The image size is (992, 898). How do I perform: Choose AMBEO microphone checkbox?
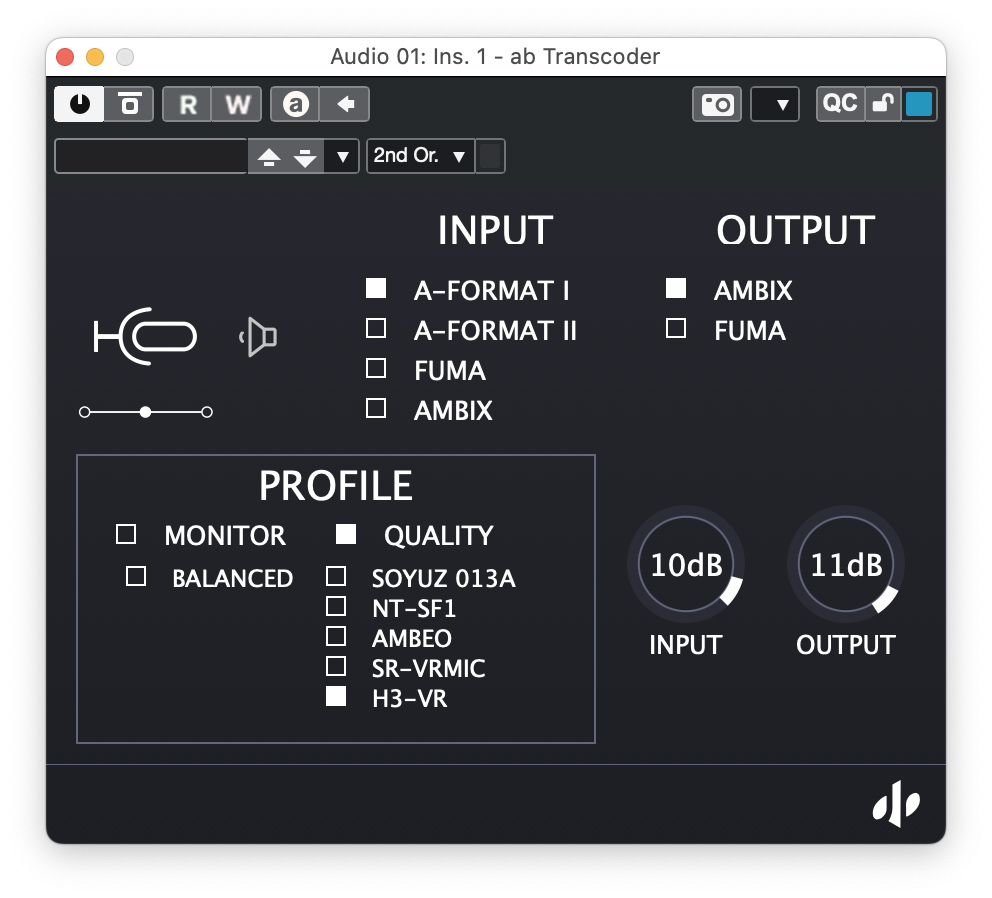[x=335, y=635]
